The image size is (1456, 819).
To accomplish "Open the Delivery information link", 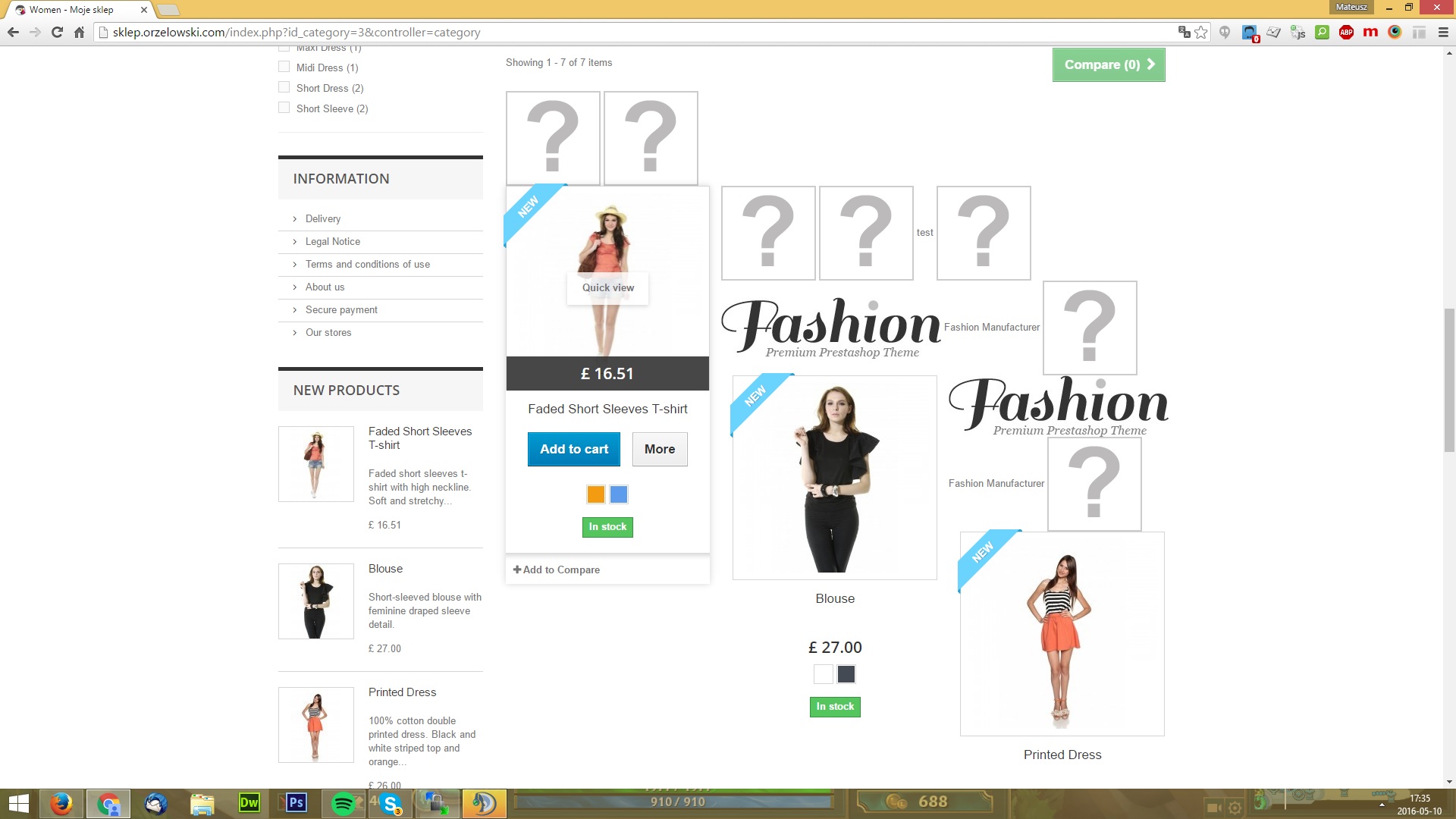I will coord(323,218).
